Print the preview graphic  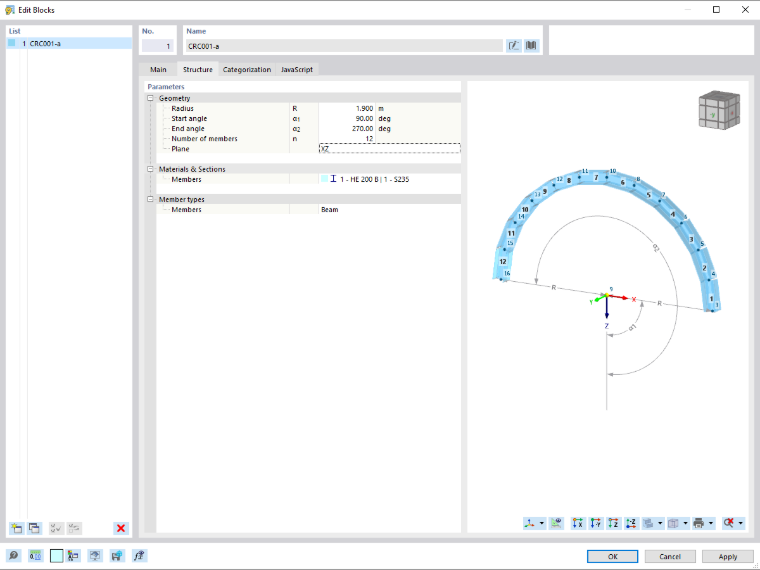[x=698, y=523]
